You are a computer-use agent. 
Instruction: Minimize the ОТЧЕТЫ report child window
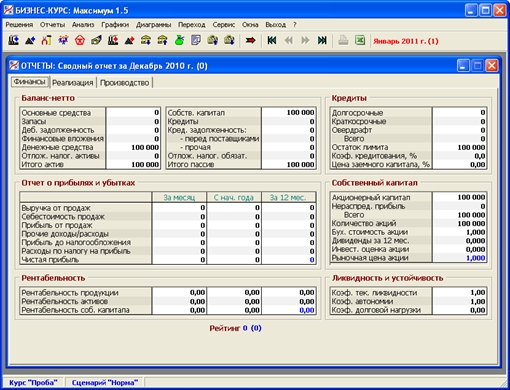pos(463,66)
